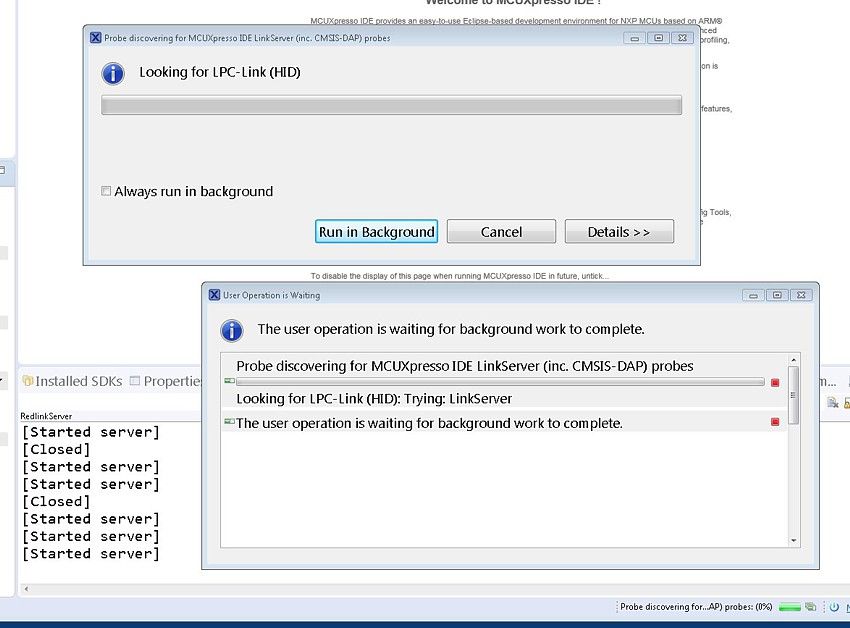
Task: Stop the Probe discovering job with red button
Action: 775,382
